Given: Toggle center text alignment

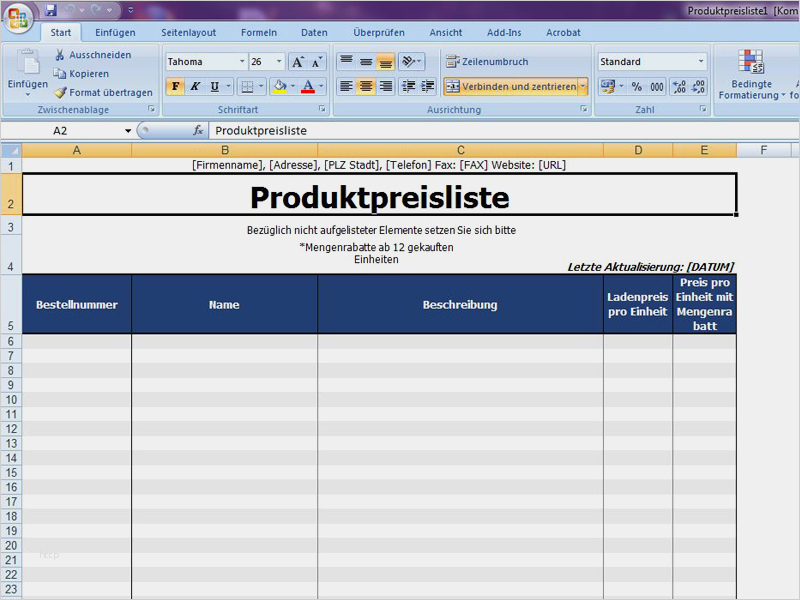Looking at the screenshot, I should pyautogui.click(x=365, y=85).
